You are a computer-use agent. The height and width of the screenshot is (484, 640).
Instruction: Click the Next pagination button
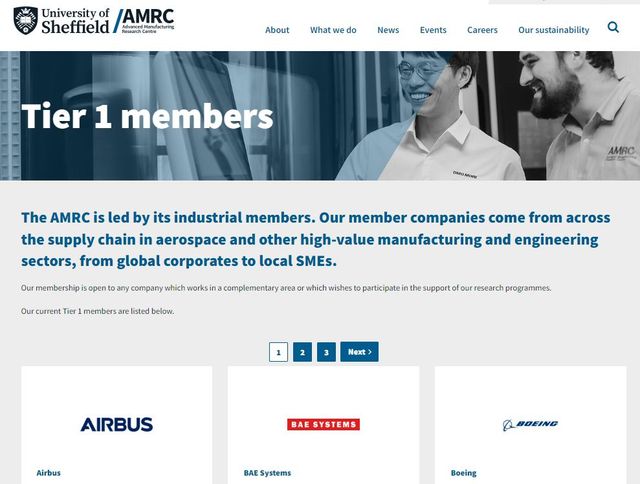click(360, 352)
